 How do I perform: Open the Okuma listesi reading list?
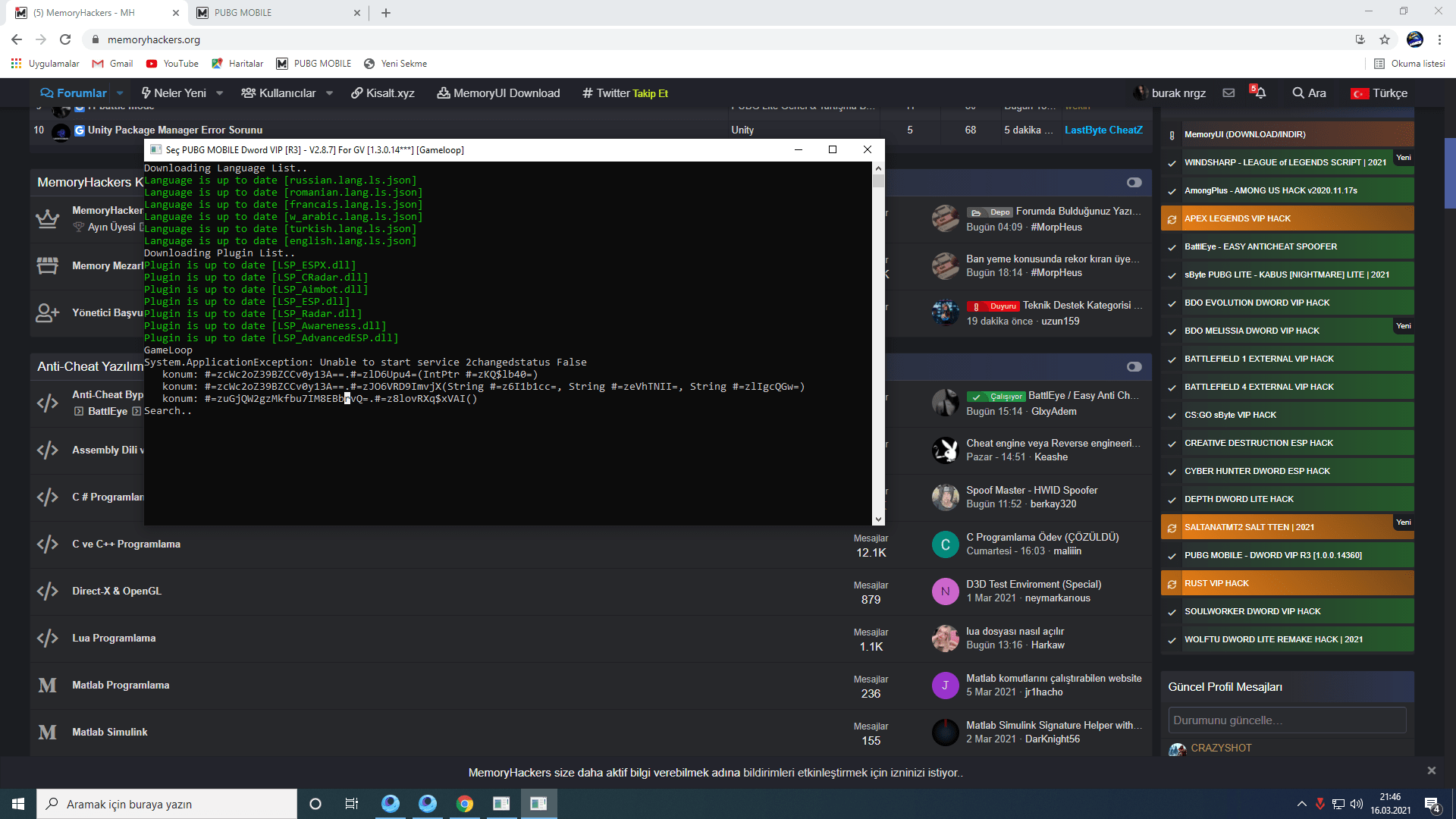(x=1410, y=64)
